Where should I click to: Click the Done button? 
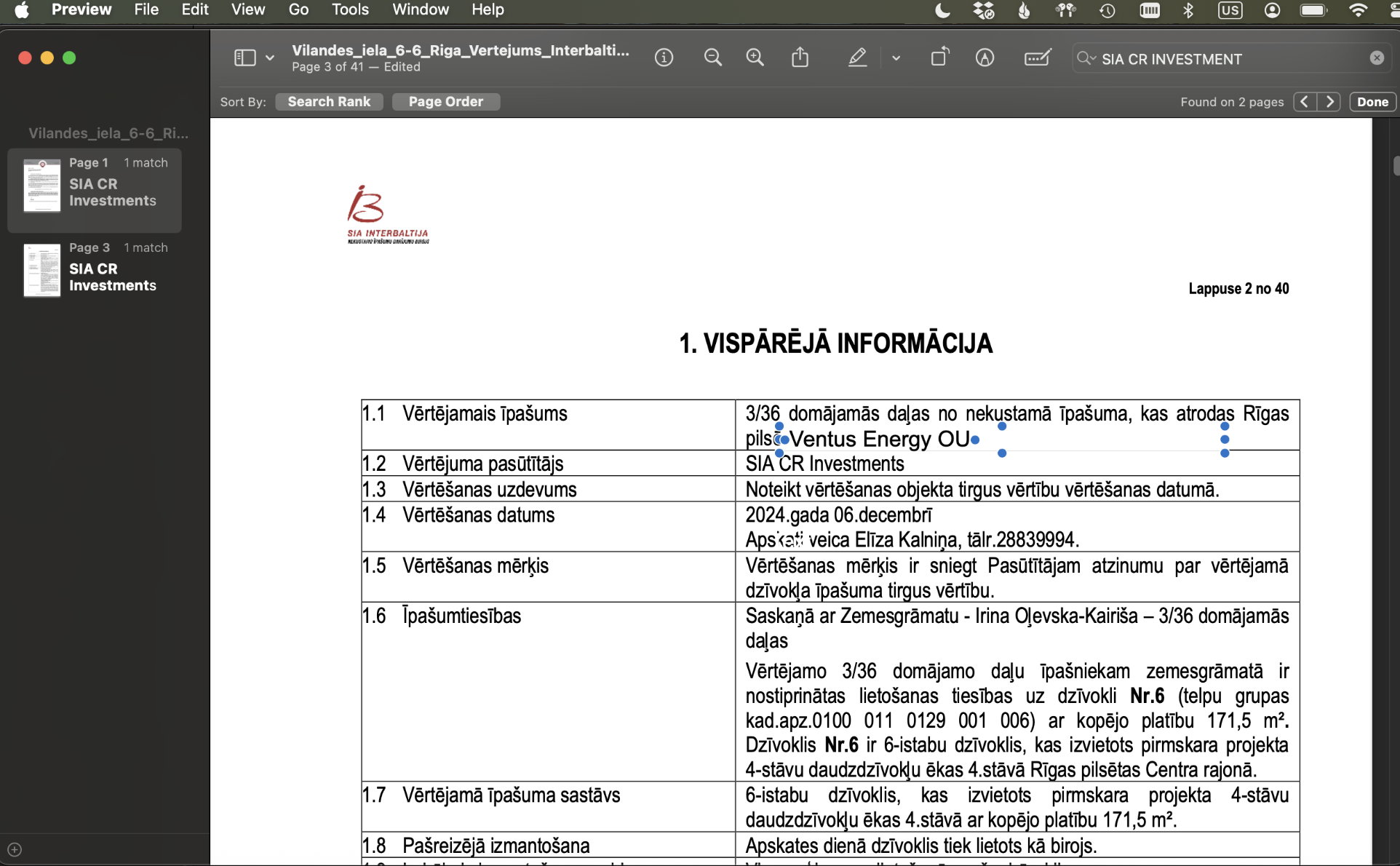click(x=1372, y=102)
